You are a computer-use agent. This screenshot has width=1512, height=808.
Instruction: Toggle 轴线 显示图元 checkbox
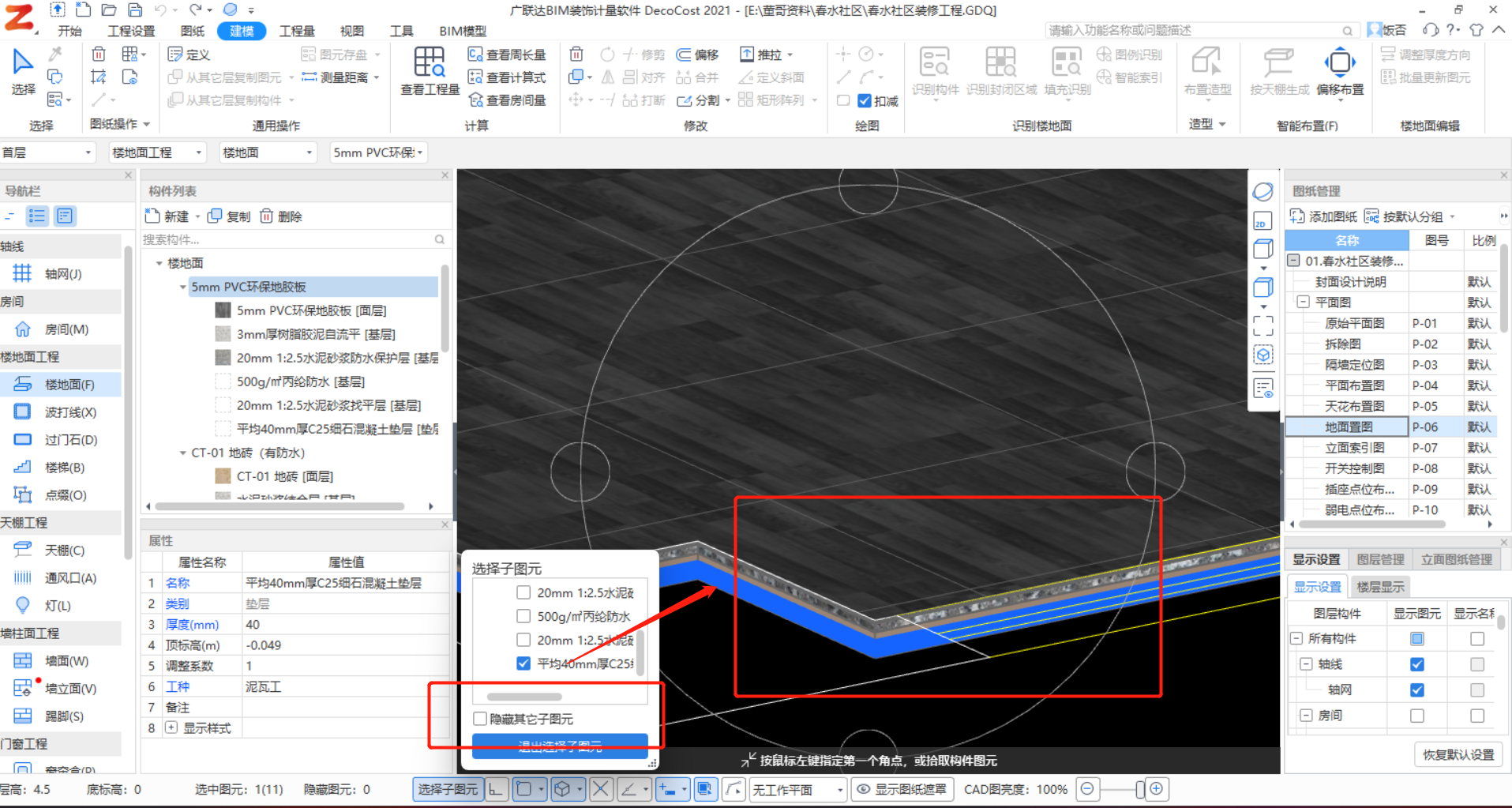point(1417,664)
